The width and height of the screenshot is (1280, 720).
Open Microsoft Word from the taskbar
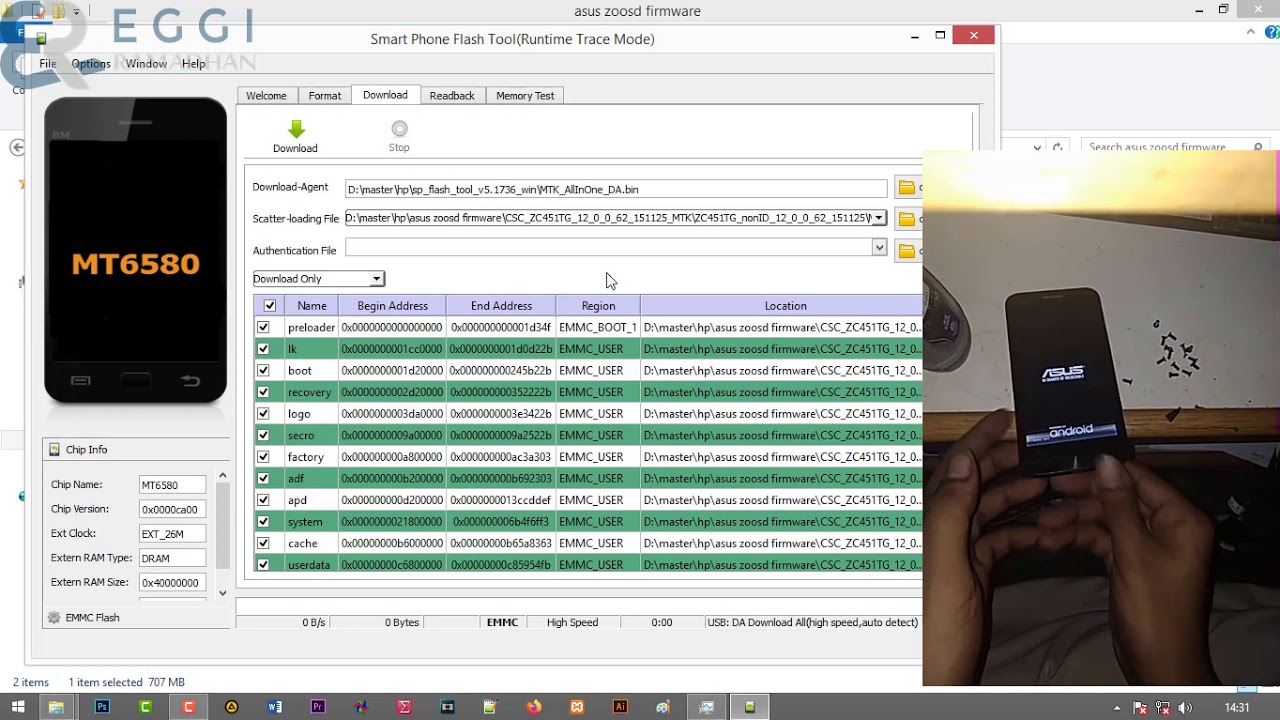pos(275,707)
